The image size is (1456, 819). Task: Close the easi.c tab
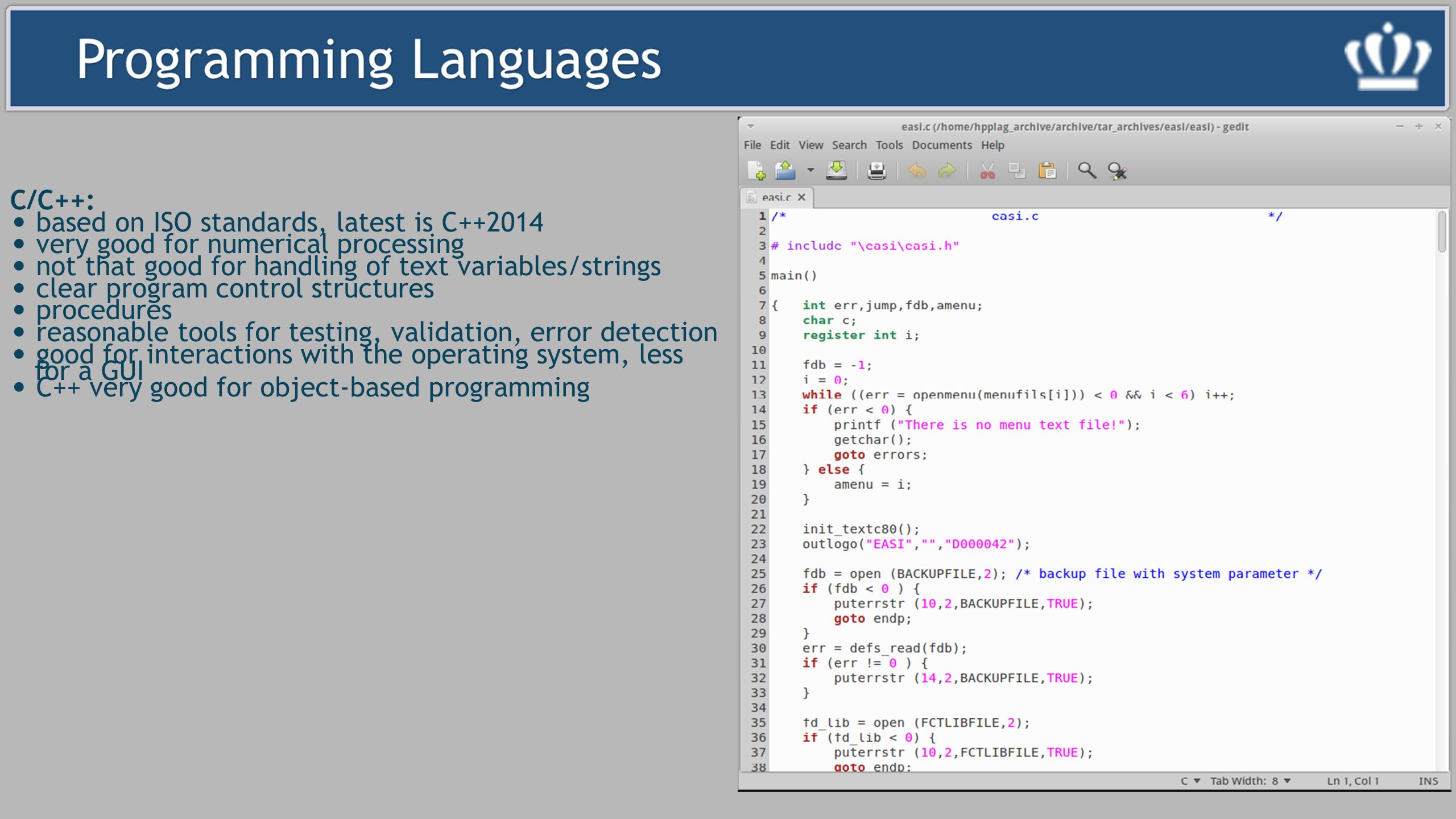click(x=801, y=197)
